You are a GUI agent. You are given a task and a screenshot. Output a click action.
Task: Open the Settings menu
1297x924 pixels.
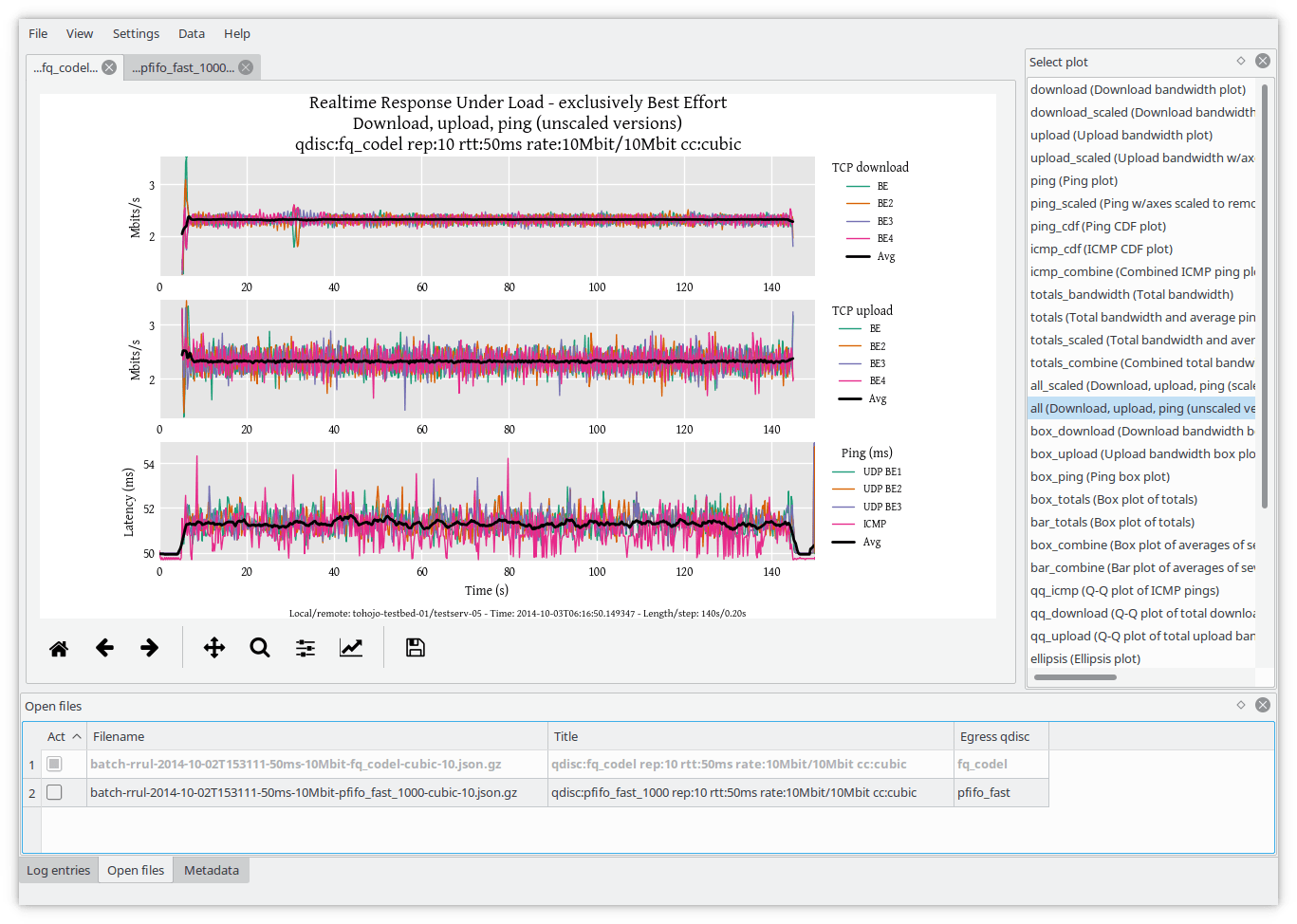click(136, 33)
